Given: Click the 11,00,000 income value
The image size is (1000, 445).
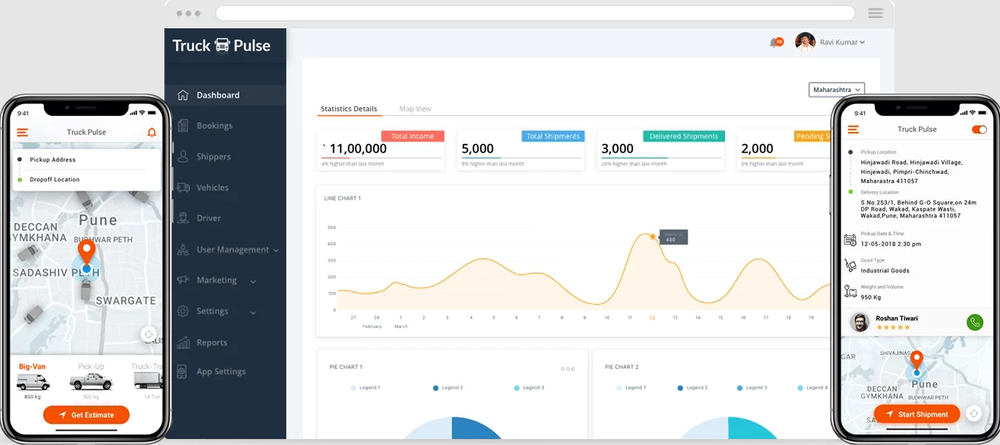Looking at the screenshot, I should tap(358, 149).
